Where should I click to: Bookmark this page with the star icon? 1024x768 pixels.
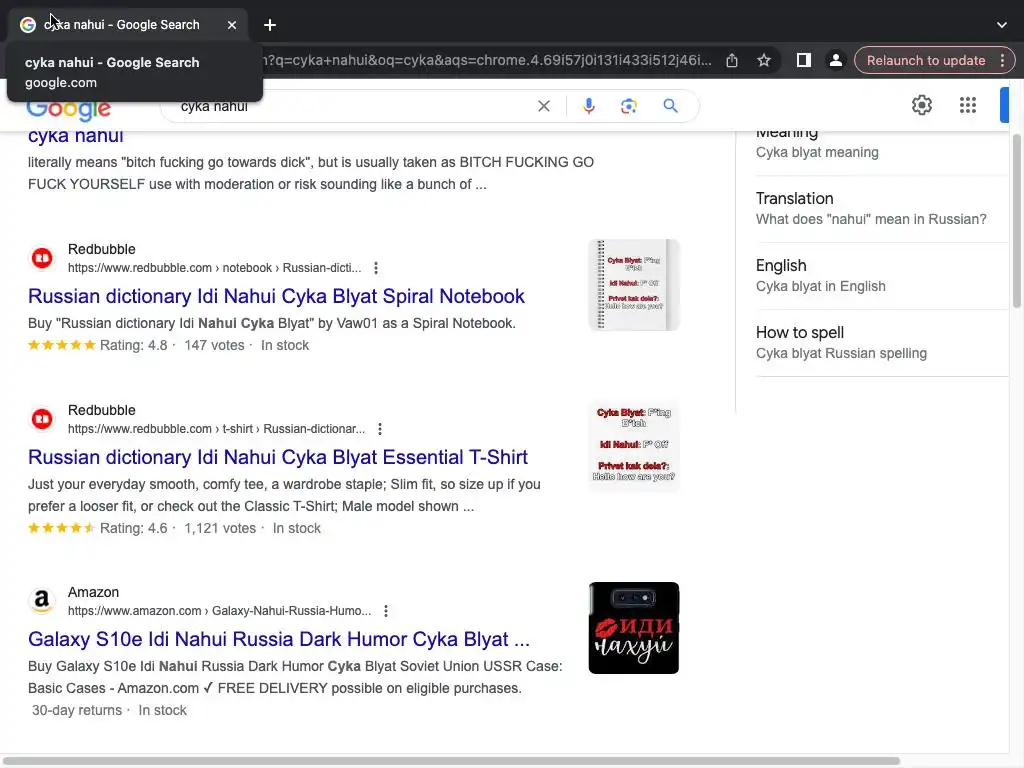[x=763, y=60]
